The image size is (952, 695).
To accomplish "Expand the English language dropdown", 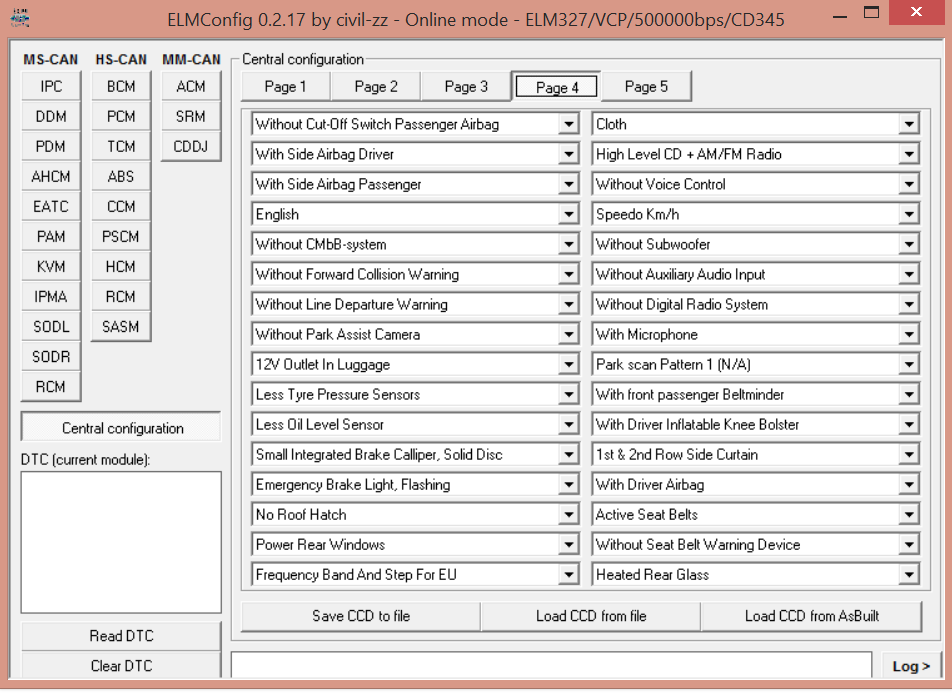I will [x=568, y=215].
